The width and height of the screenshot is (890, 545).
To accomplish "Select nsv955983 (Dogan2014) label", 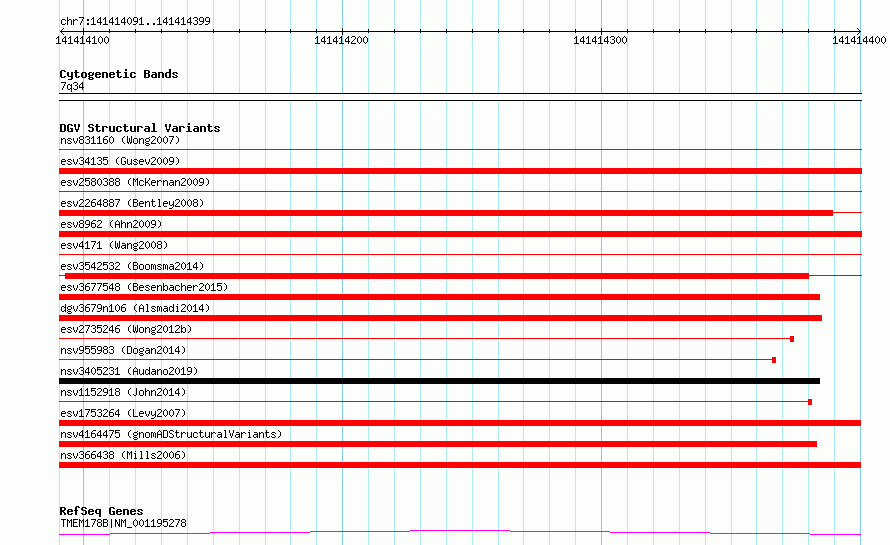I will click(123, 350).
